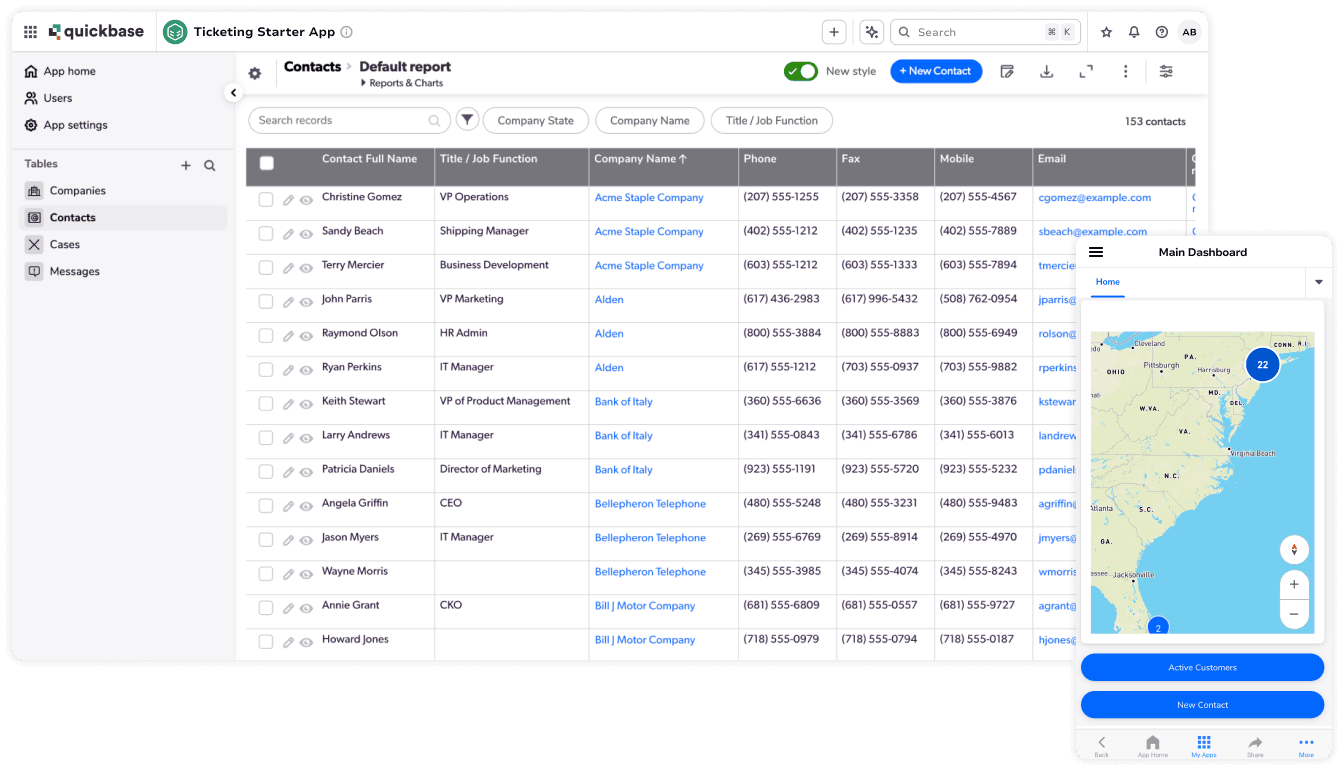Select the Angela Griffin row checkbox
The height and width of the screenshot is (769, 1342).
266,505
